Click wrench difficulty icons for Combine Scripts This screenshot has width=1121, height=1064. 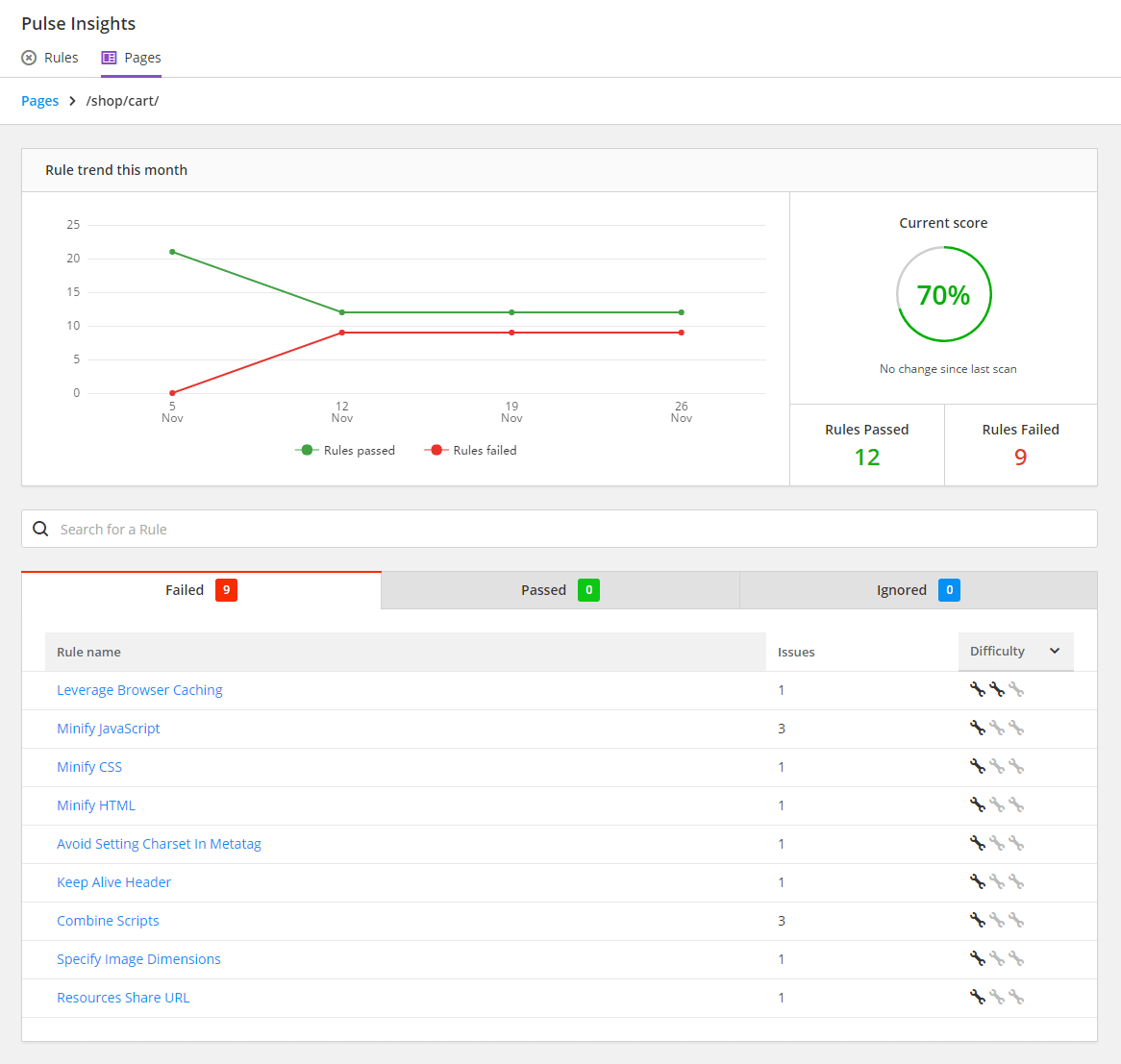point(996,921)
